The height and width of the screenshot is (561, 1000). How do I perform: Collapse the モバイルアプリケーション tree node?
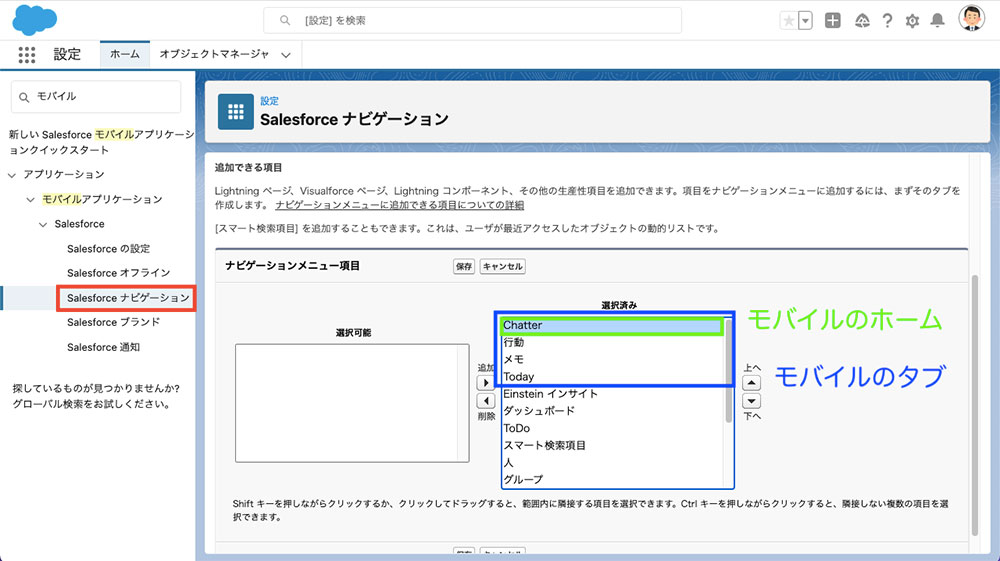31,200
